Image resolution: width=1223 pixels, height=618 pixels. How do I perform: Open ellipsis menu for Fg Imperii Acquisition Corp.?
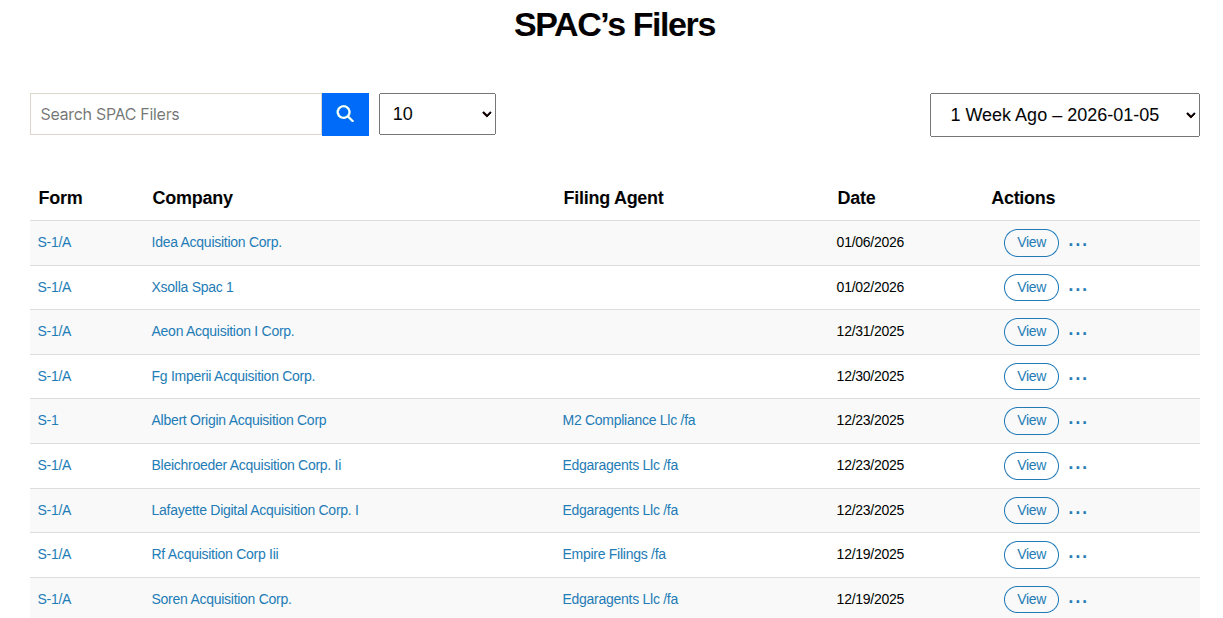tap(1077, 378)
